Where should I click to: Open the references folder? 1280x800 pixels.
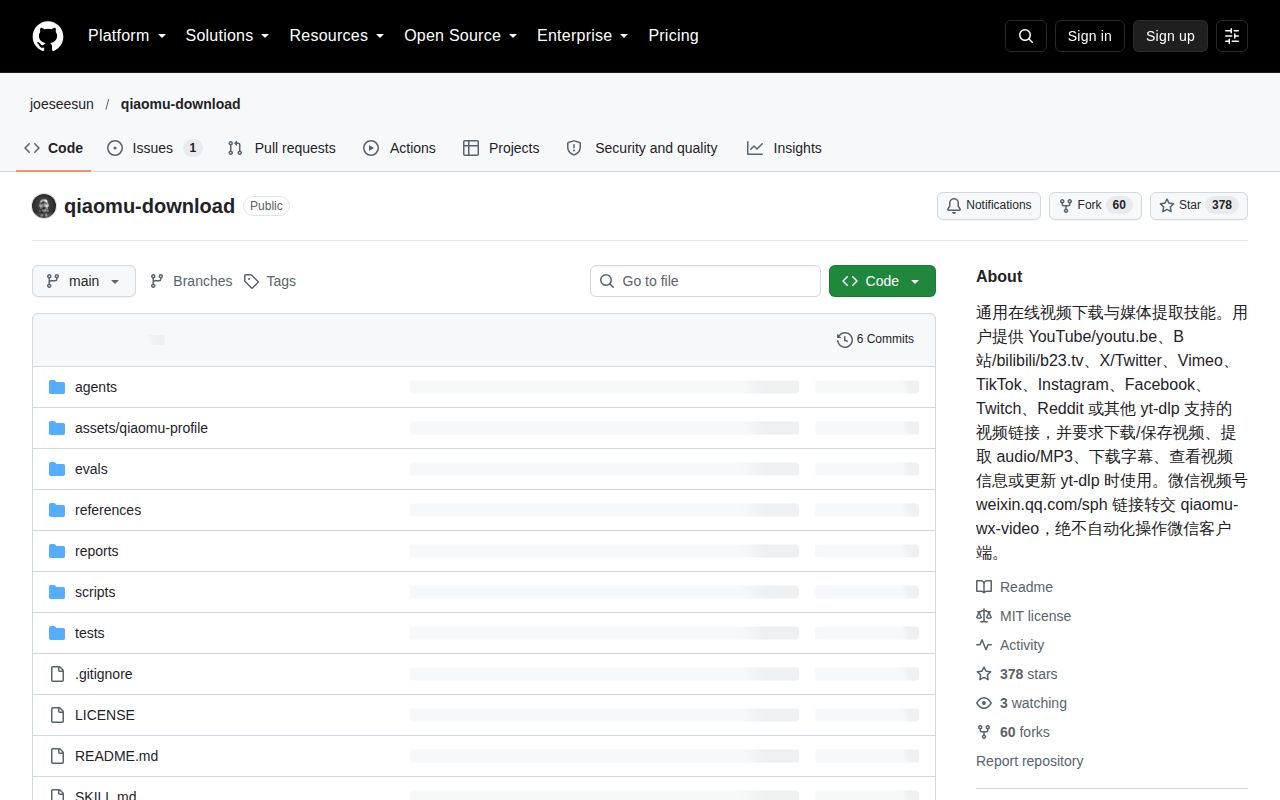coord(108,510)
